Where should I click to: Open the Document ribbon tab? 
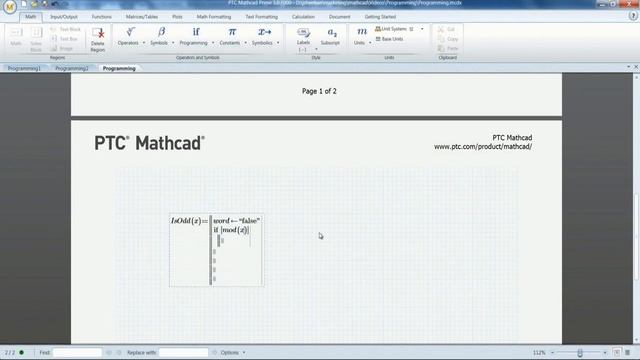tap(340, 17)
